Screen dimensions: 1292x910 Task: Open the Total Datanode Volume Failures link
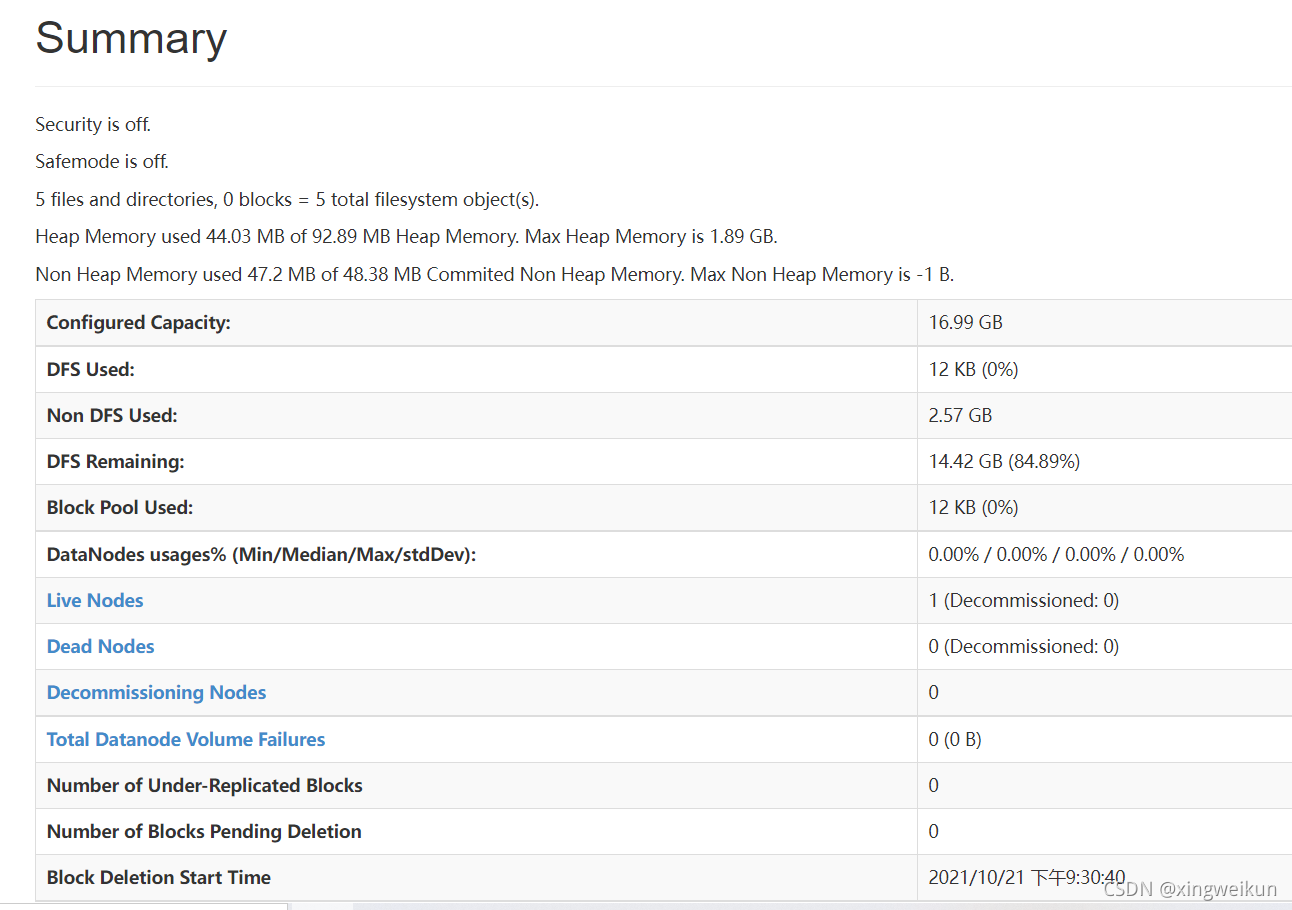[x=186, y=740]
